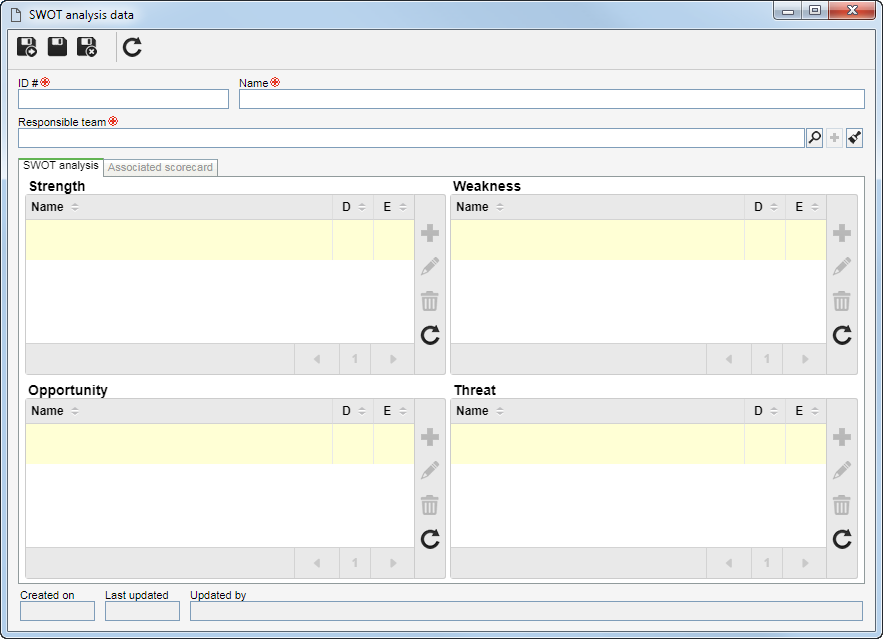Add a new Threat item with the plus icon

click(842, 437)
